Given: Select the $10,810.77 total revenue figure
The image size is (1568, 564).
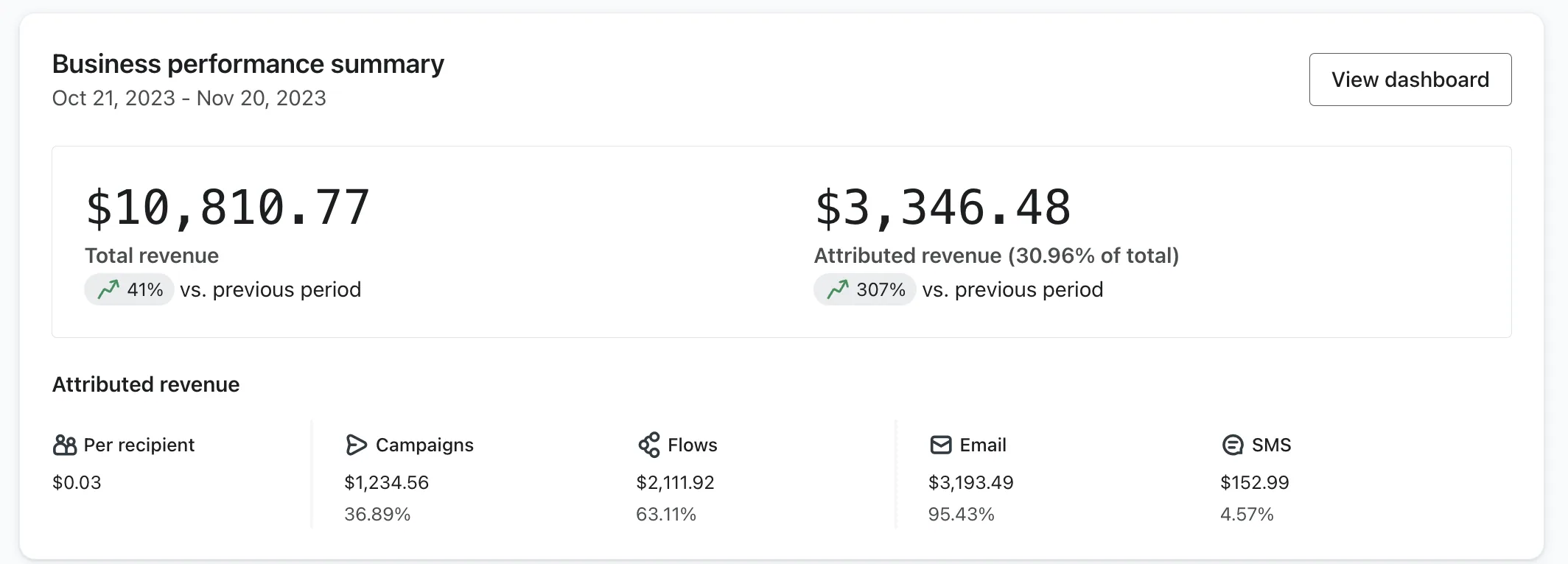Looking at the screenshot, I should pyautogui.click(x=228, y=208).
